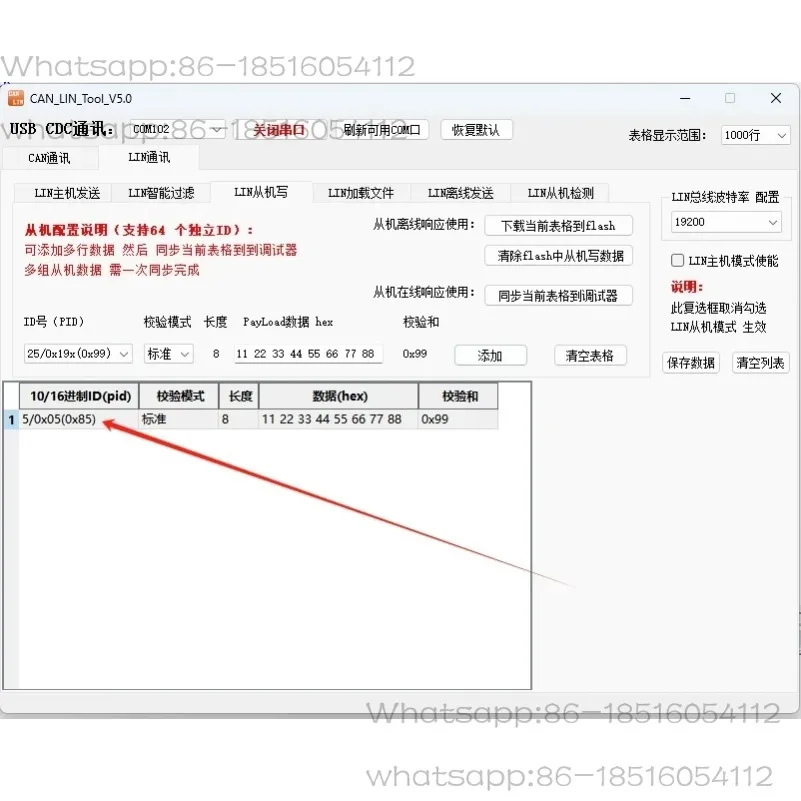Open the LIN智能过滤 tab
The height and width of the screenshot is (801, 801).
click(x=161, y=193)
